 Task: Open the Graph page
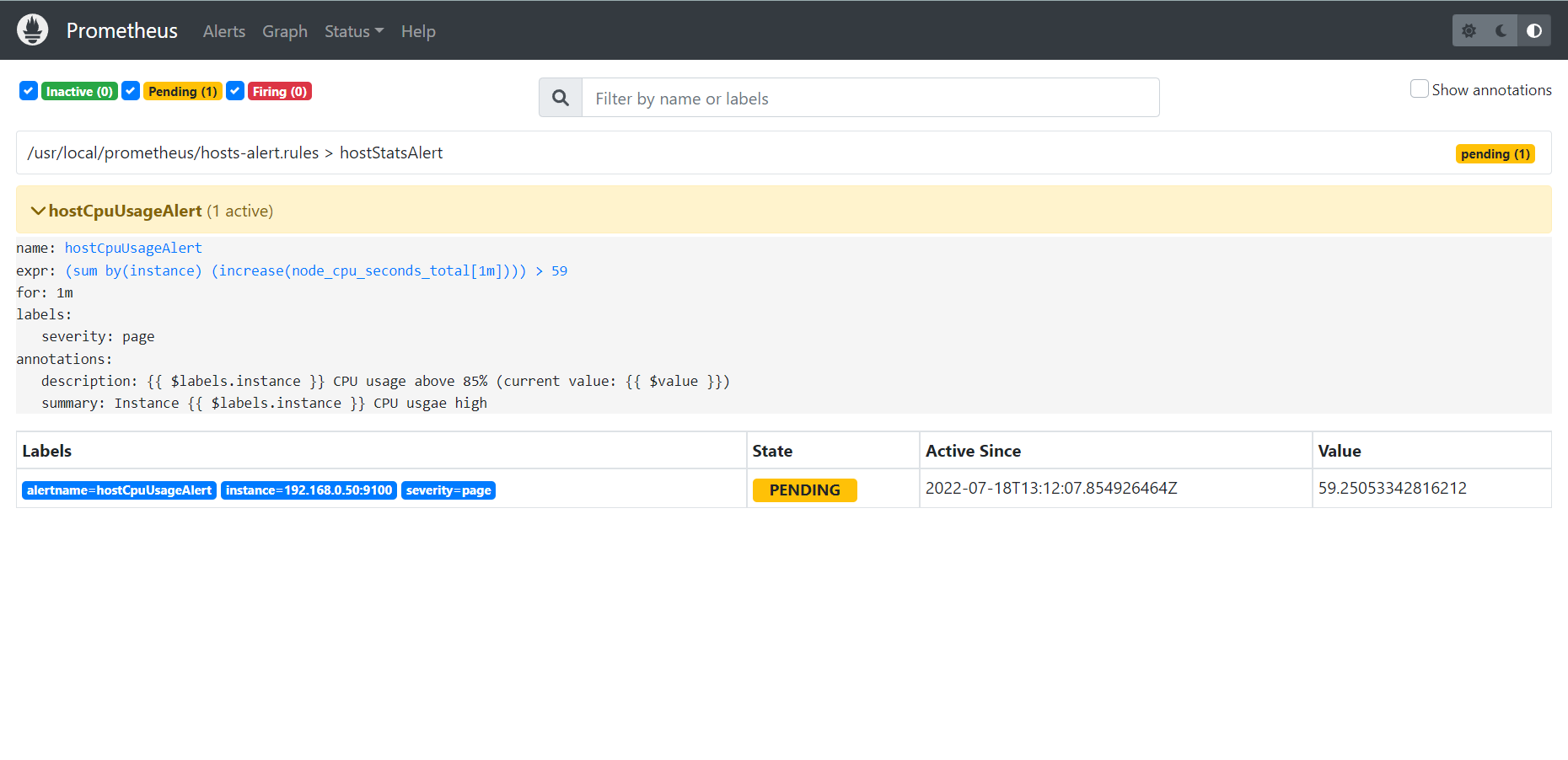tap(285, 31)
